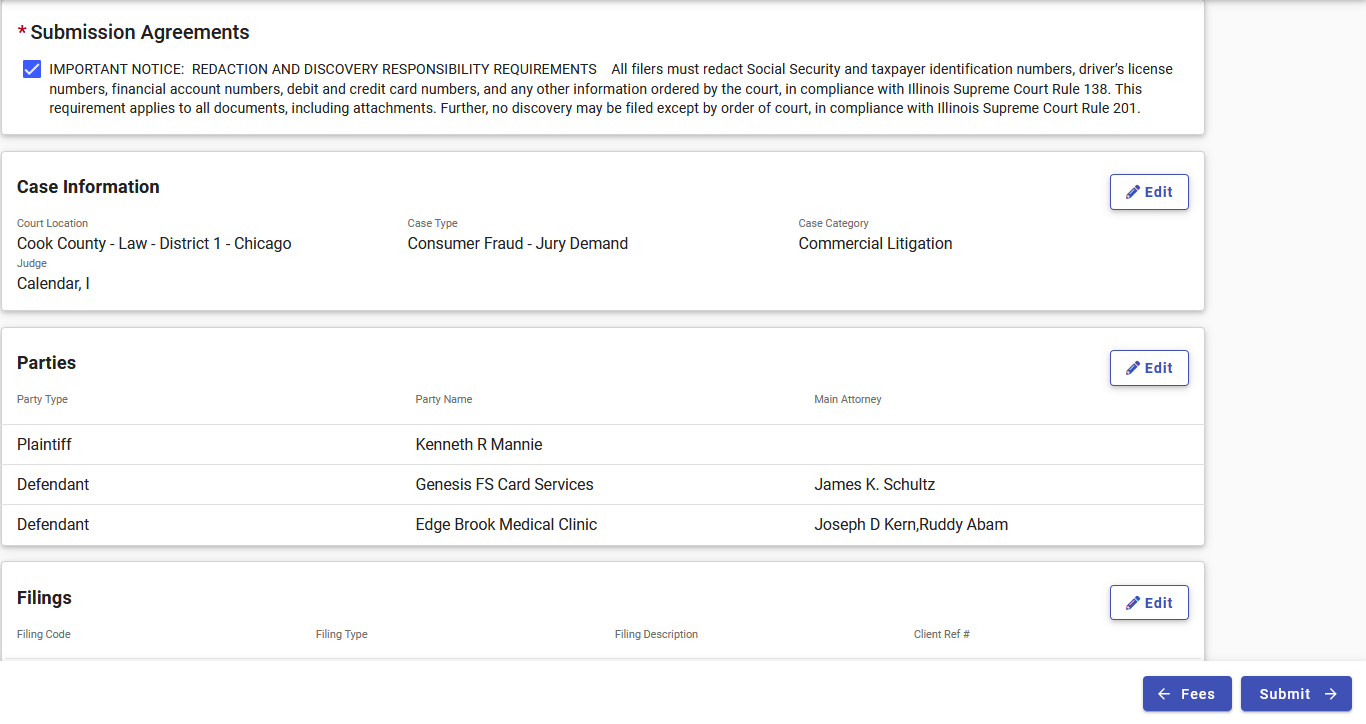Click the red asterisk beside Submission Agreements

tap(21, 31)
